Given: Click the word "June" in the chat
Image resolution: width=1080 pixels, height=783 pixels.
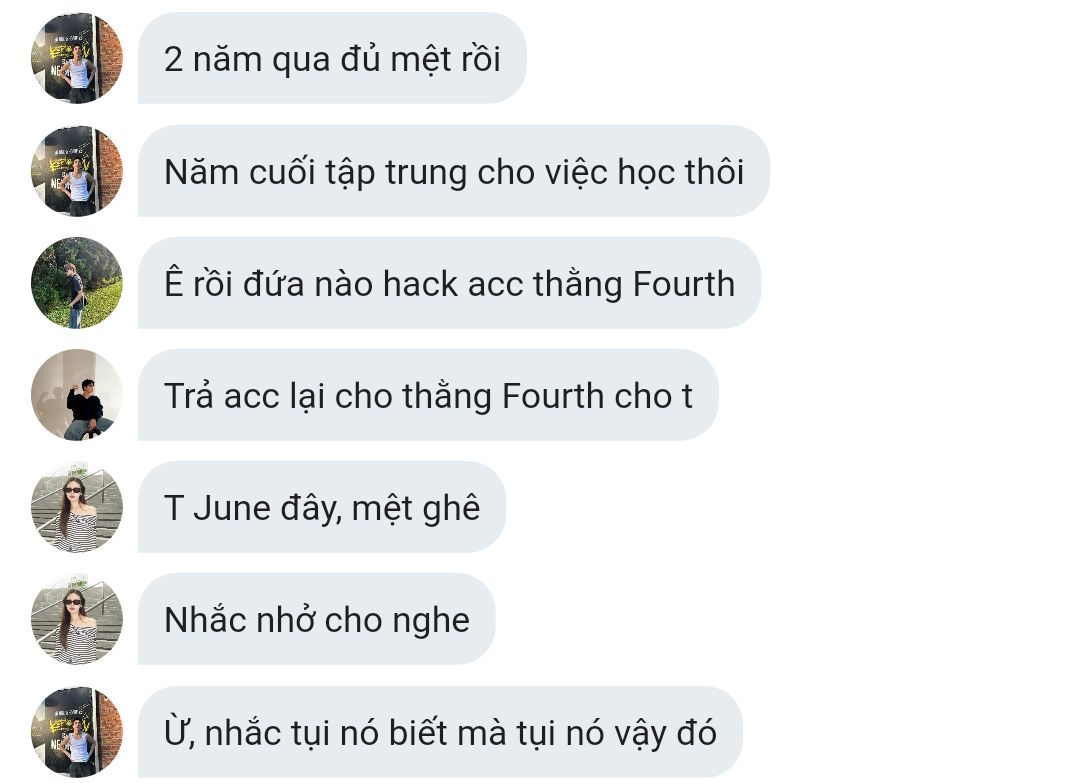Looking at the screenshot, I should [231, 508].
